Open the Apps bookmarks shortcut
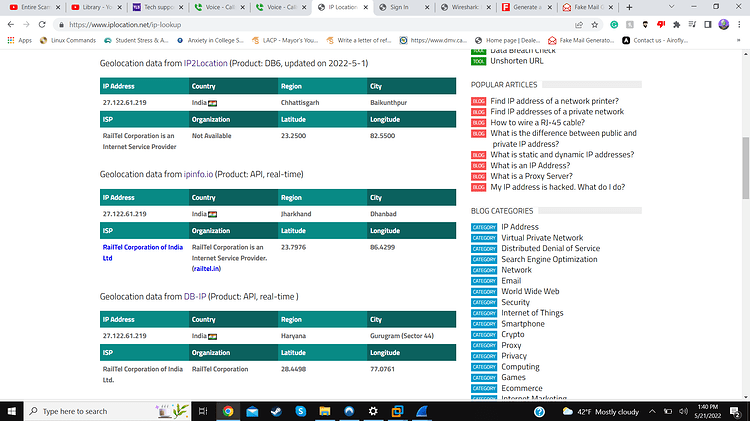 pos(20,41)
